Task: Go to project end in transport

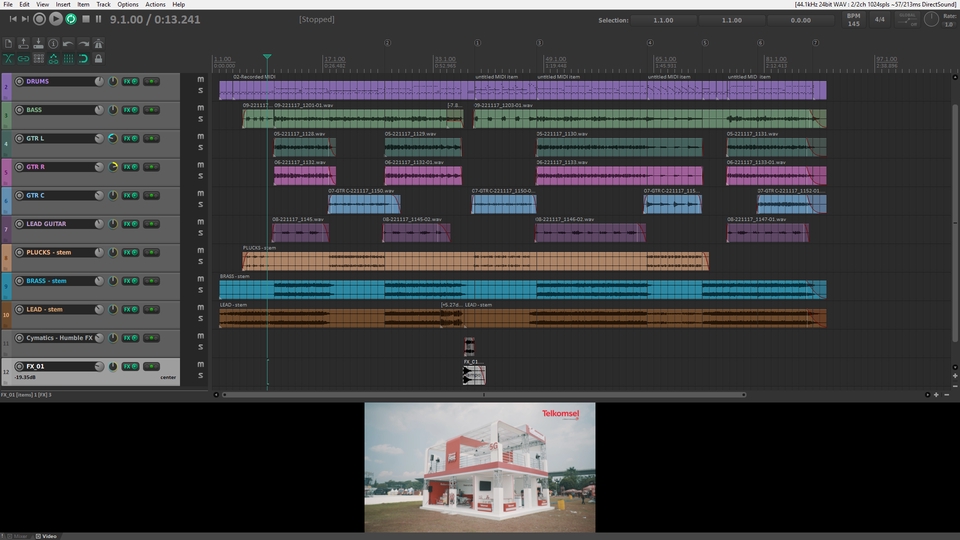Action: coord(25,20)
